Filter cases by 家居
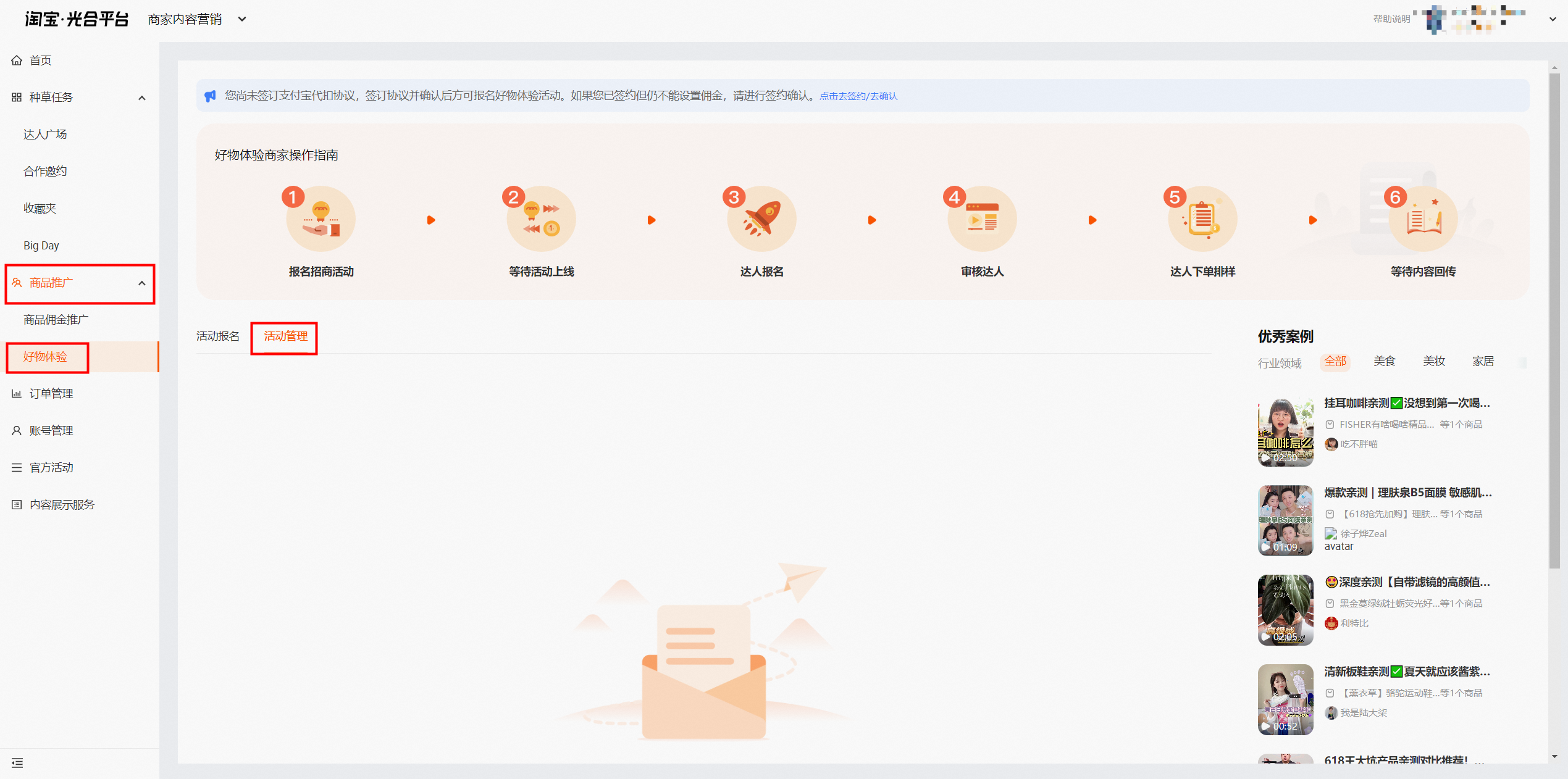 (1483, 362)
